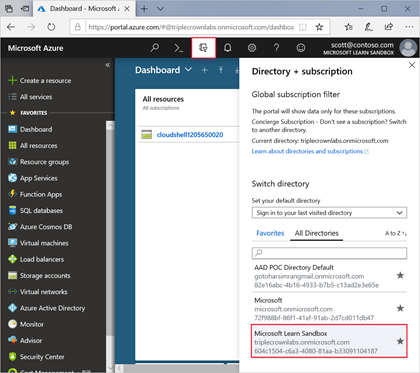The image size is (420, 373).
Task: Open the portal search magnifier icon
Action: (154, 48)
